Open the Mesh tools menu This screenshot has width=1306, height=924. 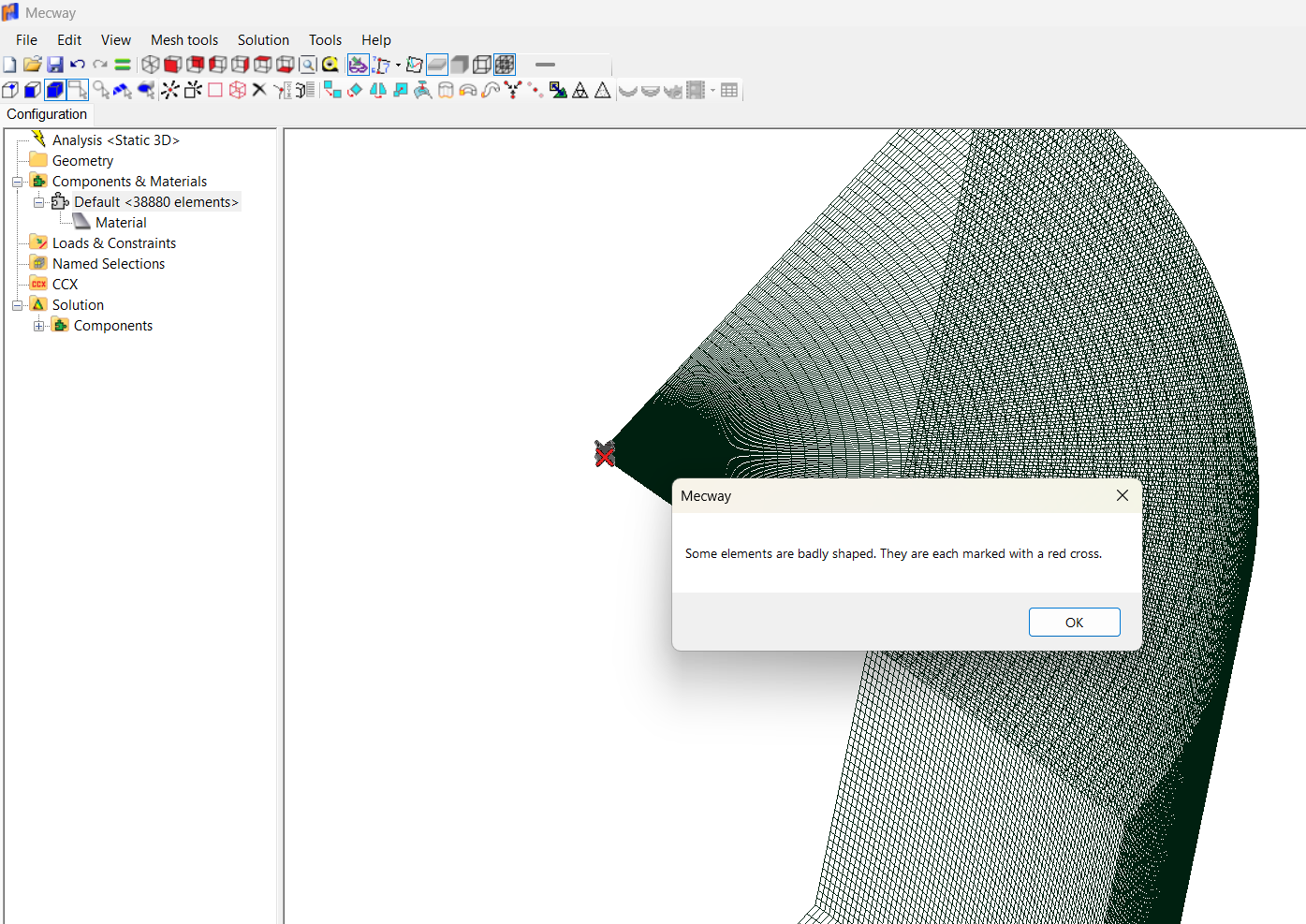(x=184, y=40)
